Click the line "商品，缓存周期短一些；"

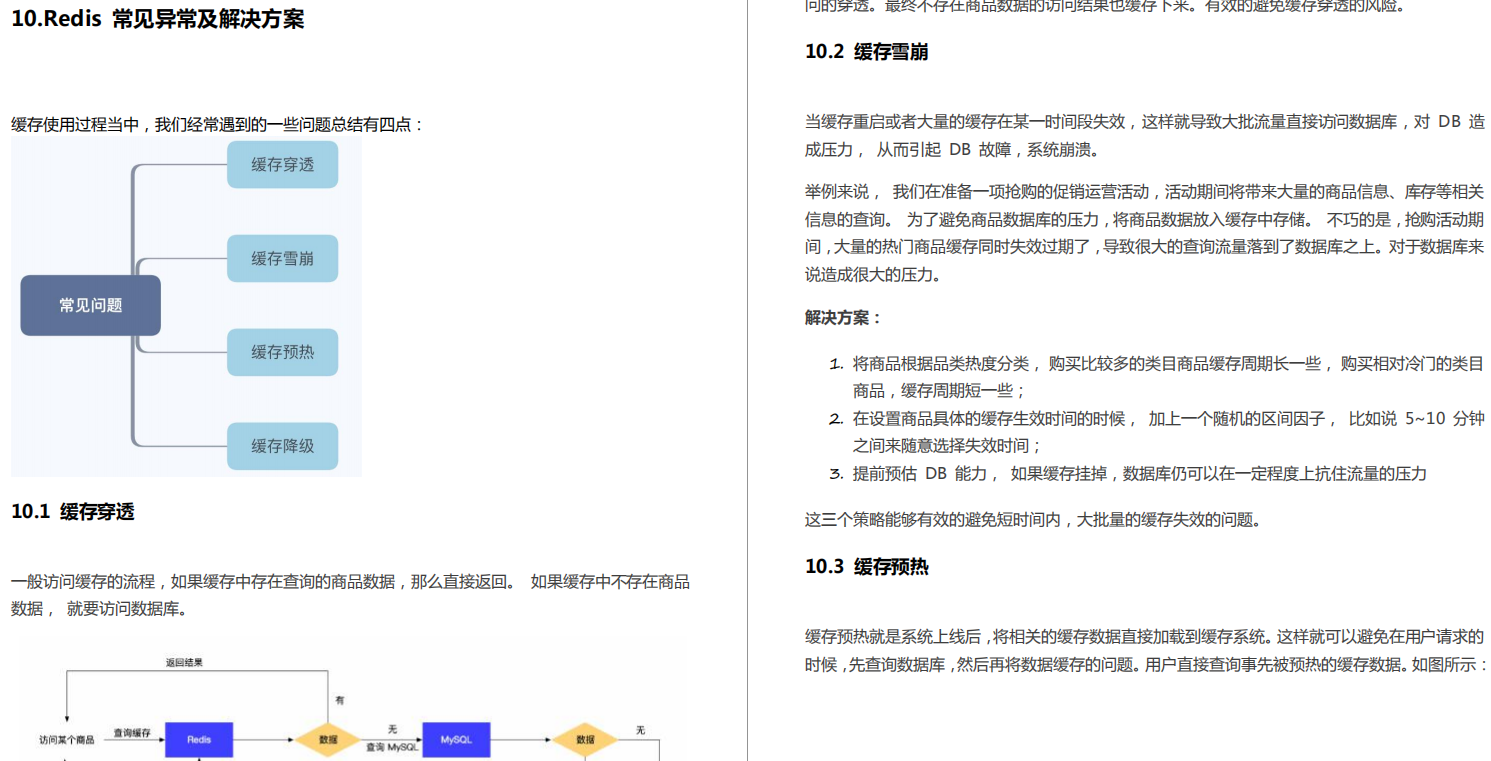pyautogui.click(x=939, y=392)
